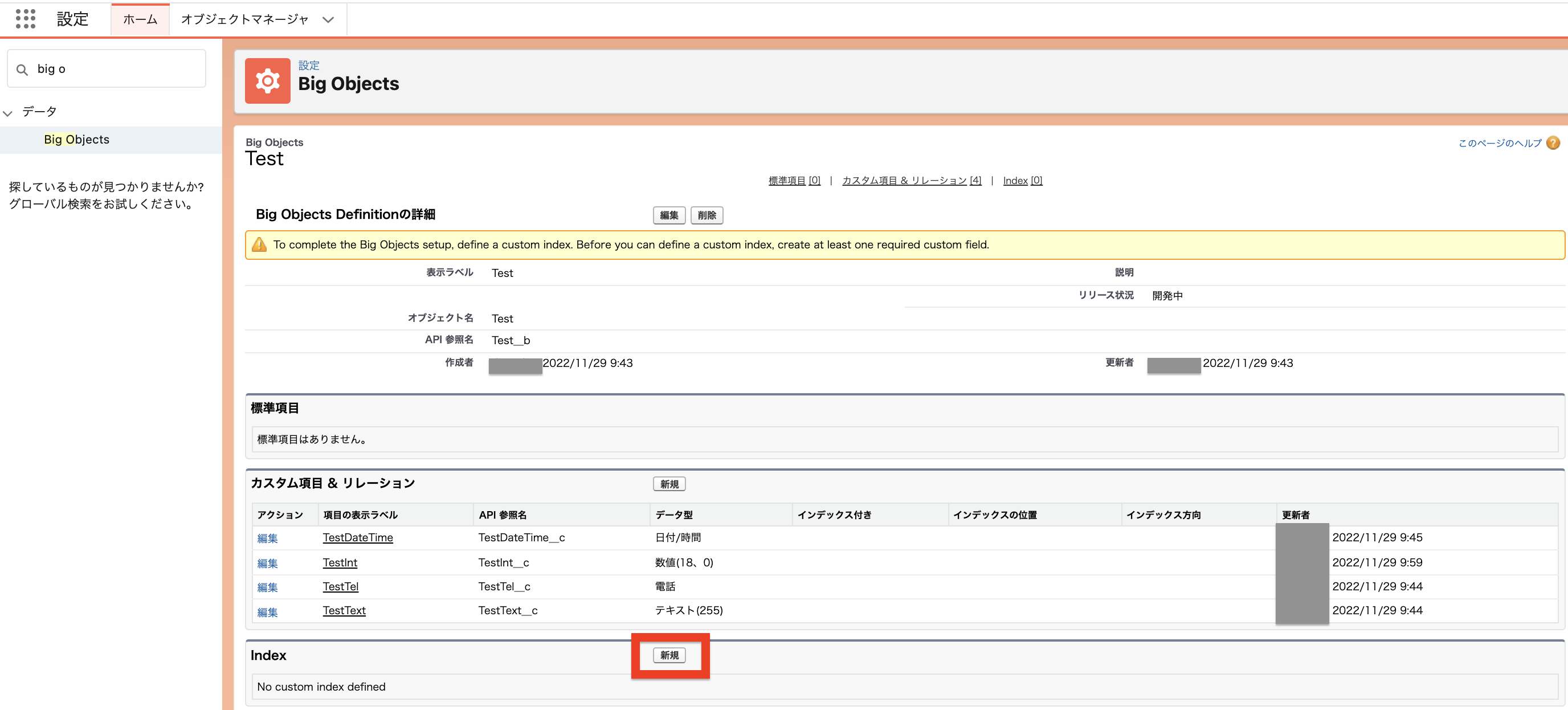The width and height of the screenshot is (1568, 710).
Task: Open the TestText field link
Action: (x=344, y=610)
